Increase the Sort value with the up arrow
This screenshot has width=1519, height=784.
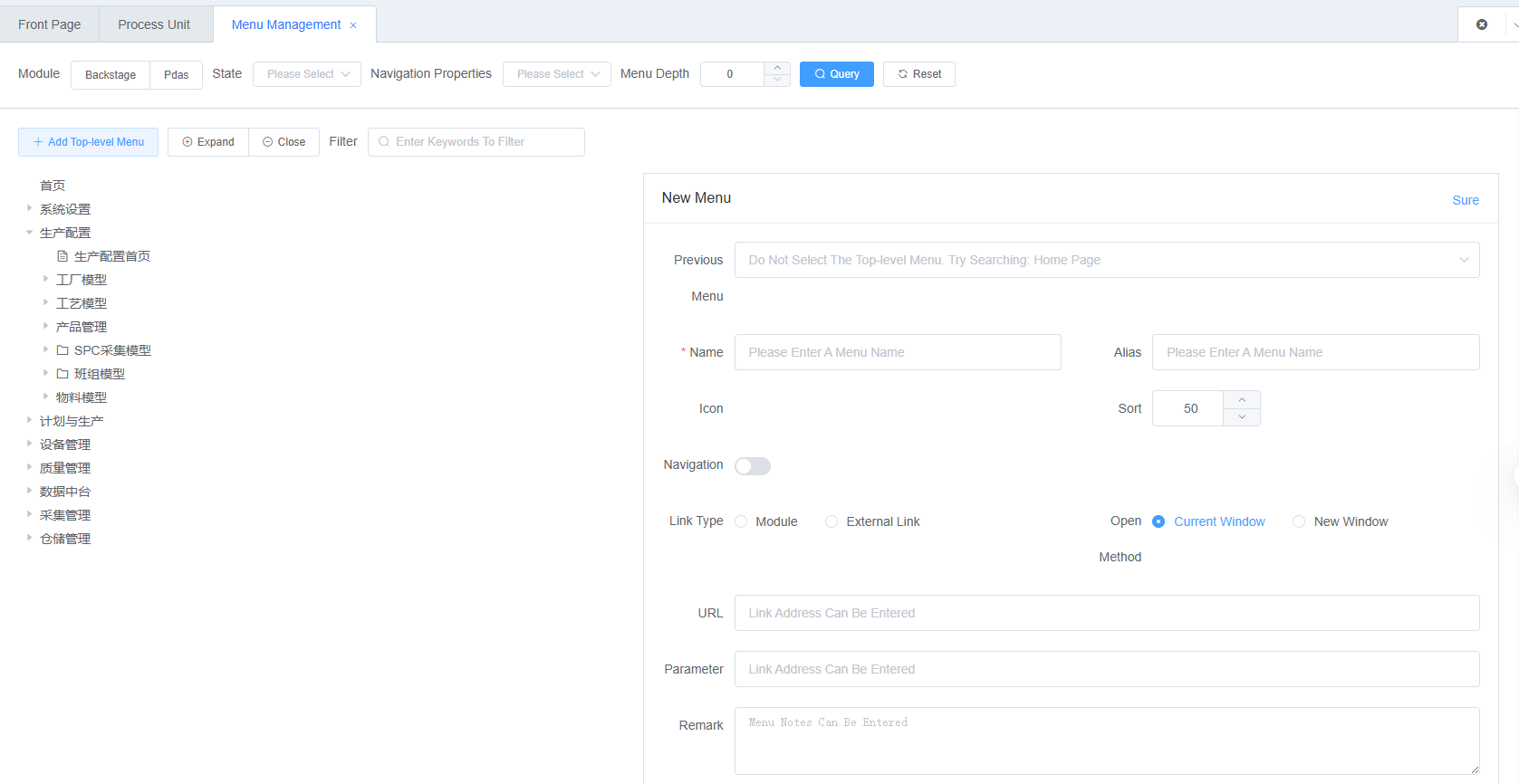point(1242,399)
